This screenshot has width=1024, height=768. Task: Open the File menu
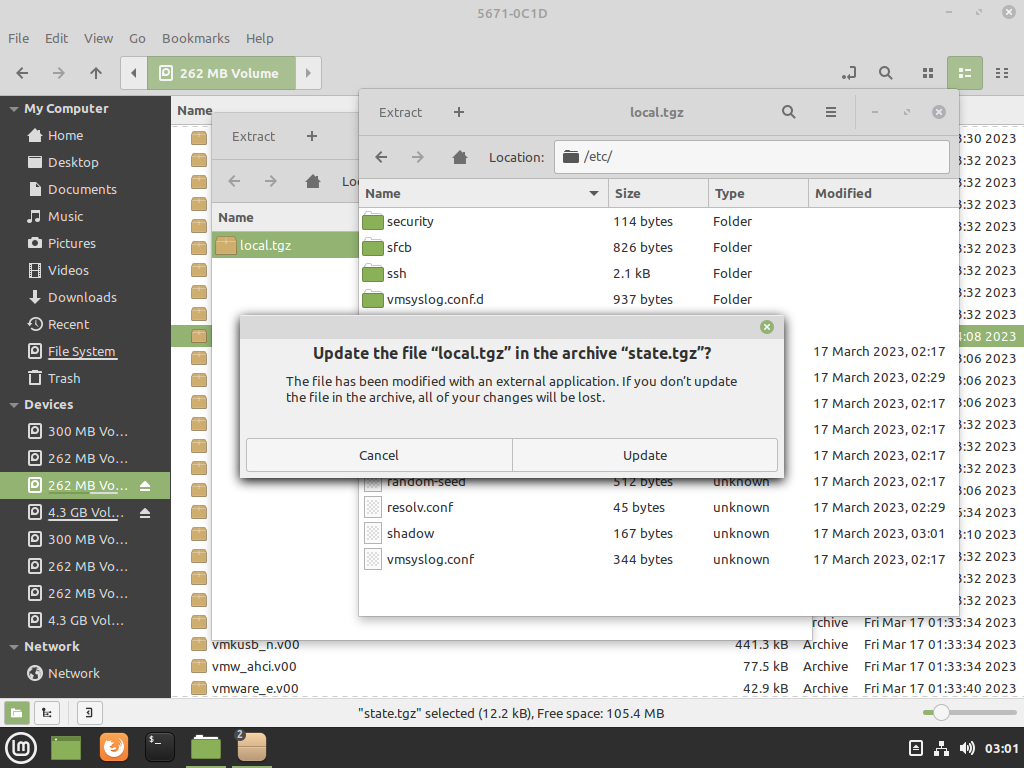(18, 39)
